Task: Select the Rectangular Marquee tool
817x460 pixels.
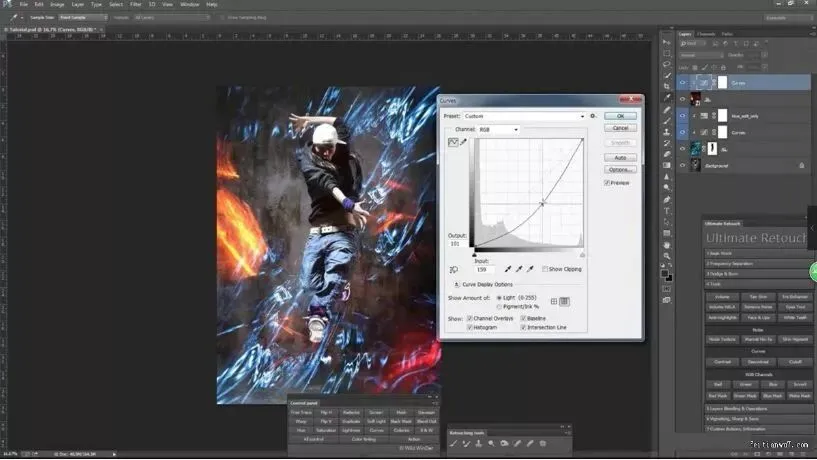Action: click(667, 53)
